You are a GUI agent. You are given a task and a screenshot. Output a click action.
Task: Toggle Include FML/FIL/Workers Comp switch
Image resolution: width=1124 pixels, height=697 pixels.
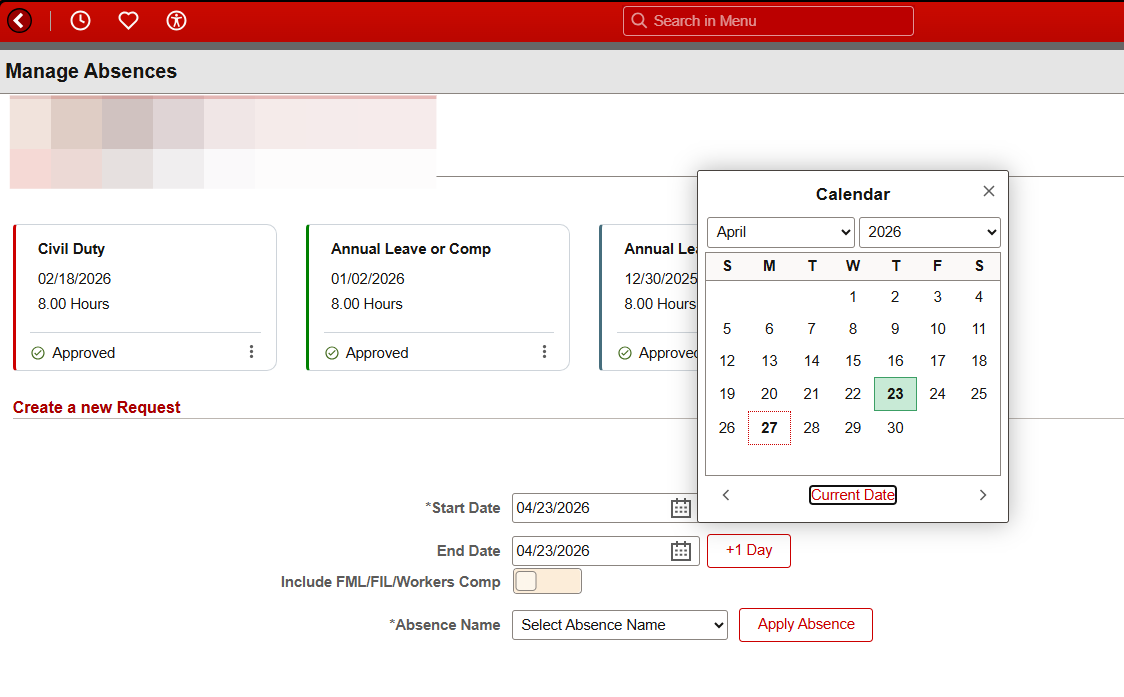click(547, 581)
